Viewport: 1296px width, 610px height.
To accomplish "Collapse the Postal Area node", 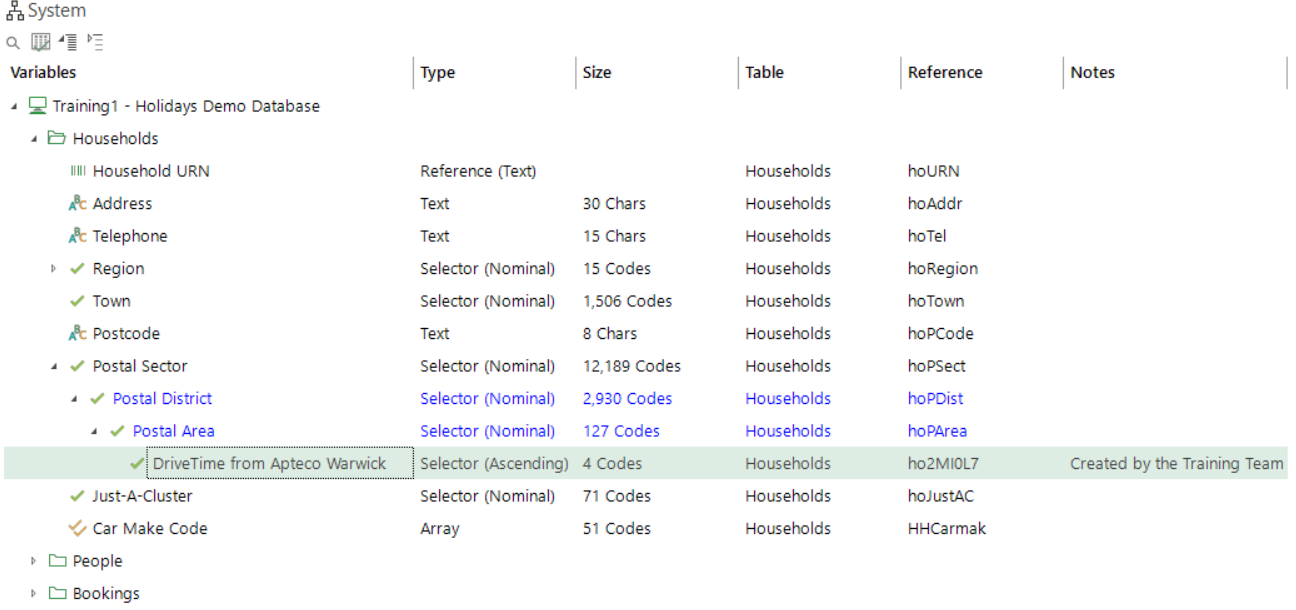I will click(94, 432).
